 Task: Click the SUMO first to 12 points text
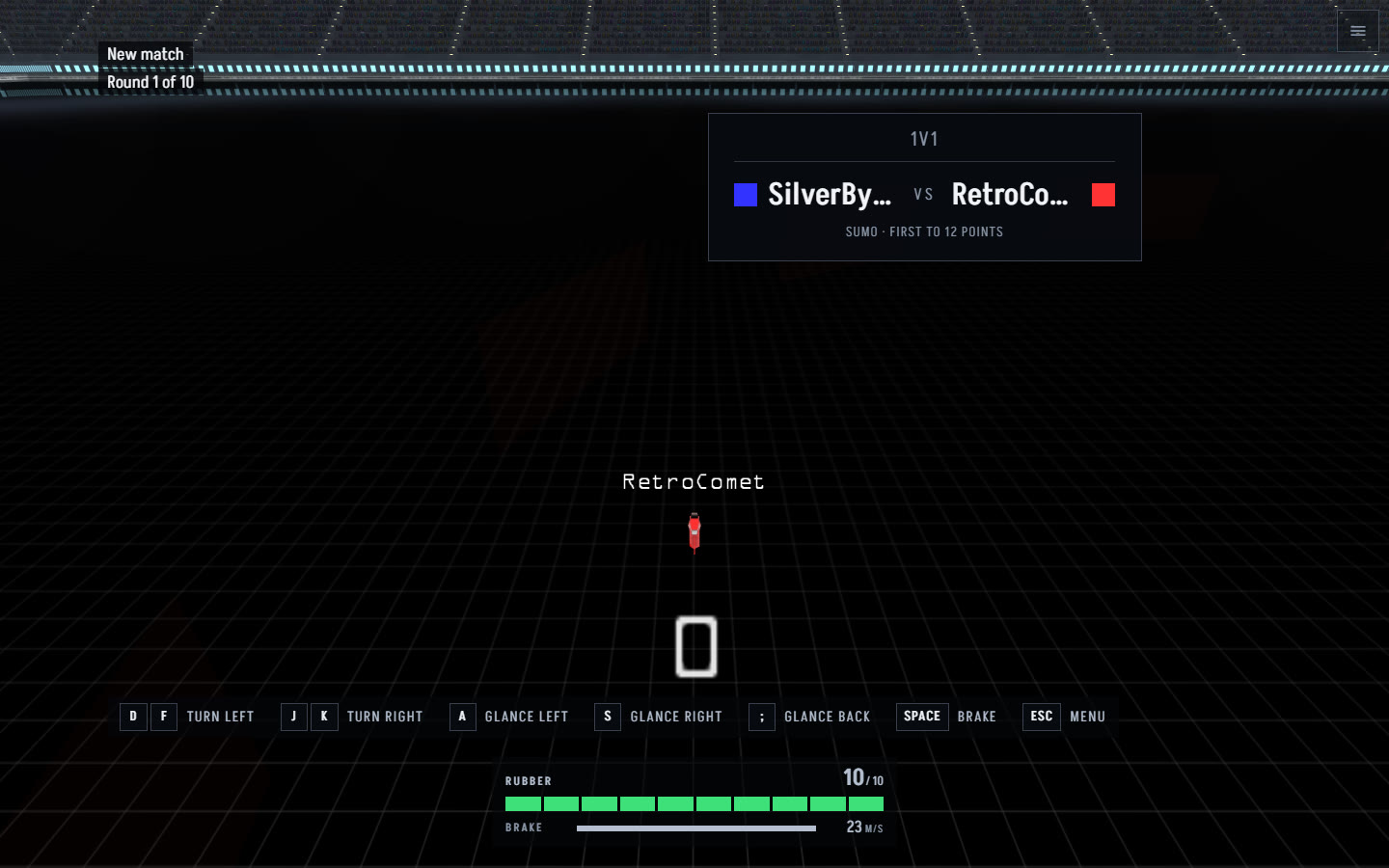(924, 231)
